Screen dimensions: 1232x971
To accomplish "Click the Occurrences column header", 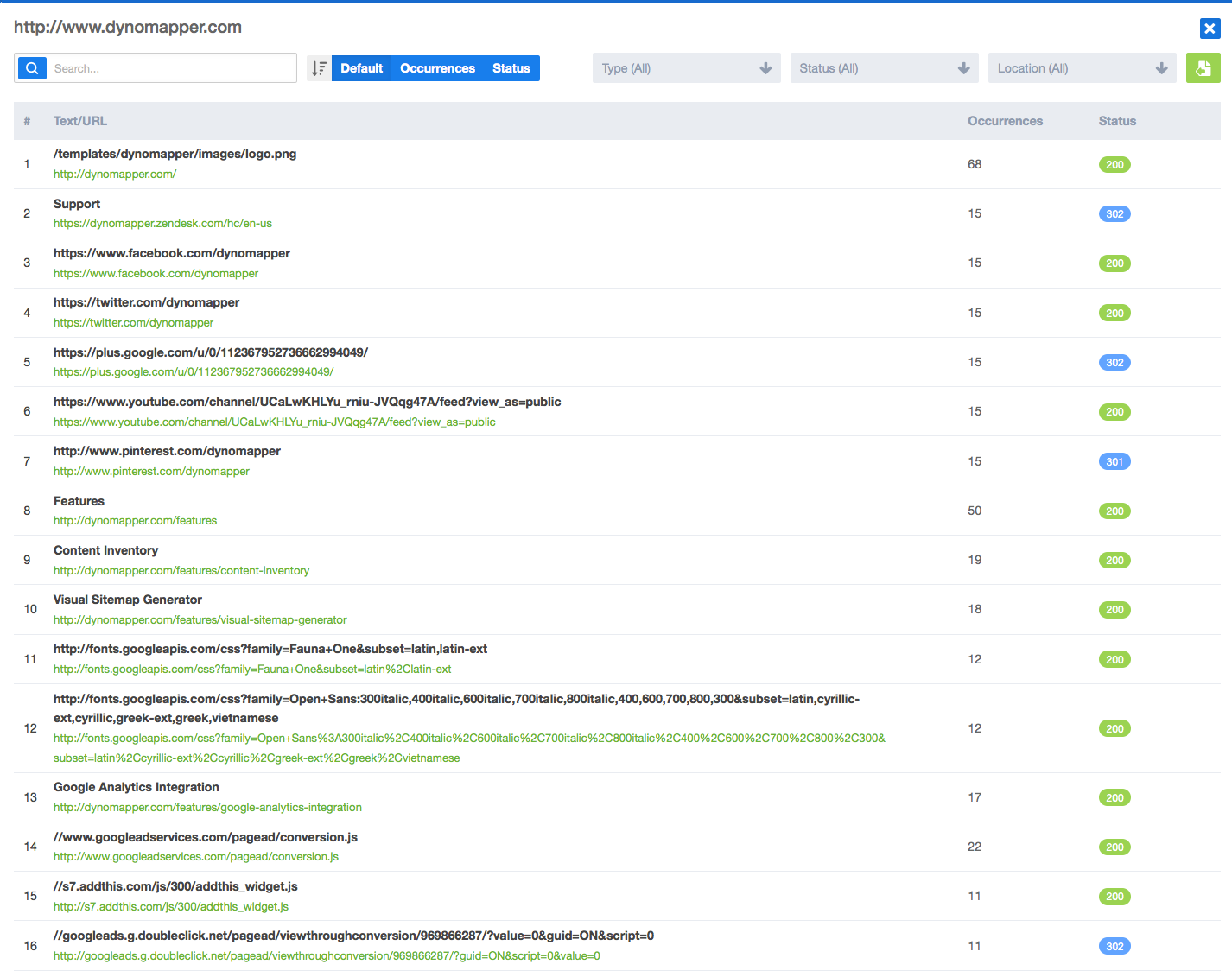I will click(1005, 121).
